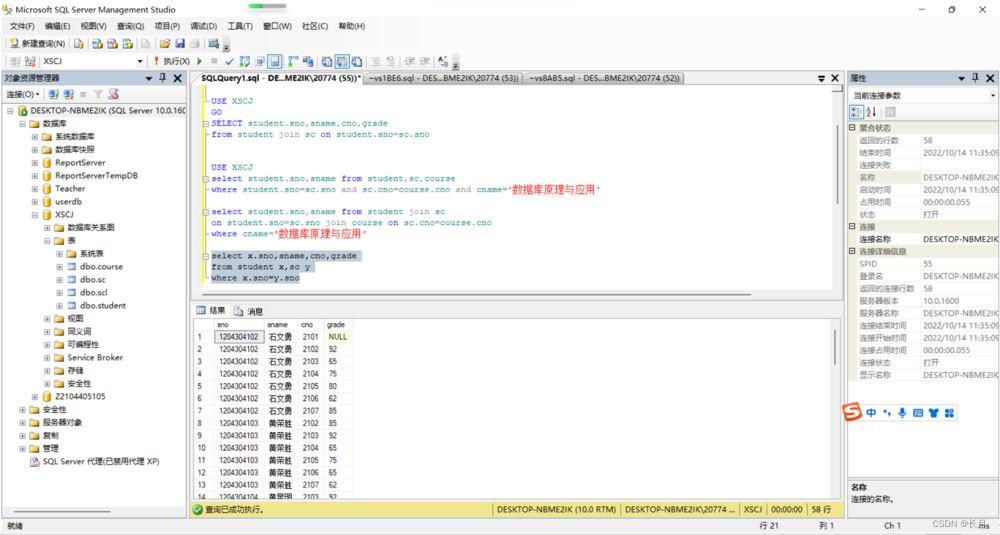Click the save floppy disk icon
The height and width of the screenshot is (535, 1000).
[x=180, y=44]
